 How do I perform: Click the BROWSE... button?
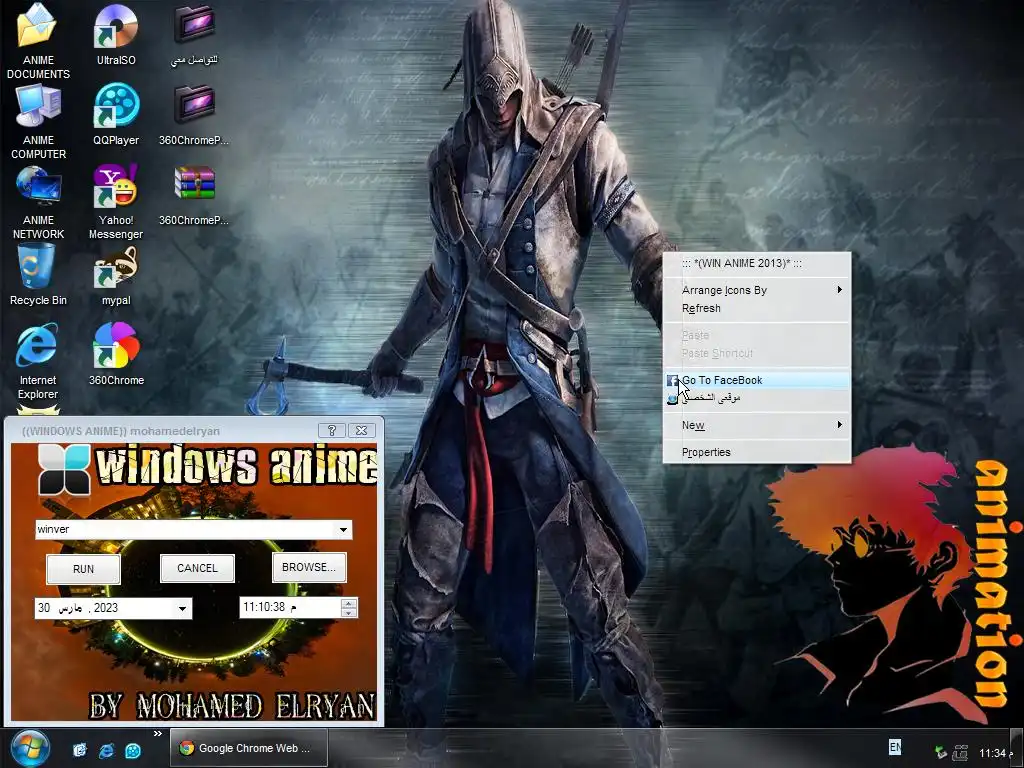pos(309,567)
